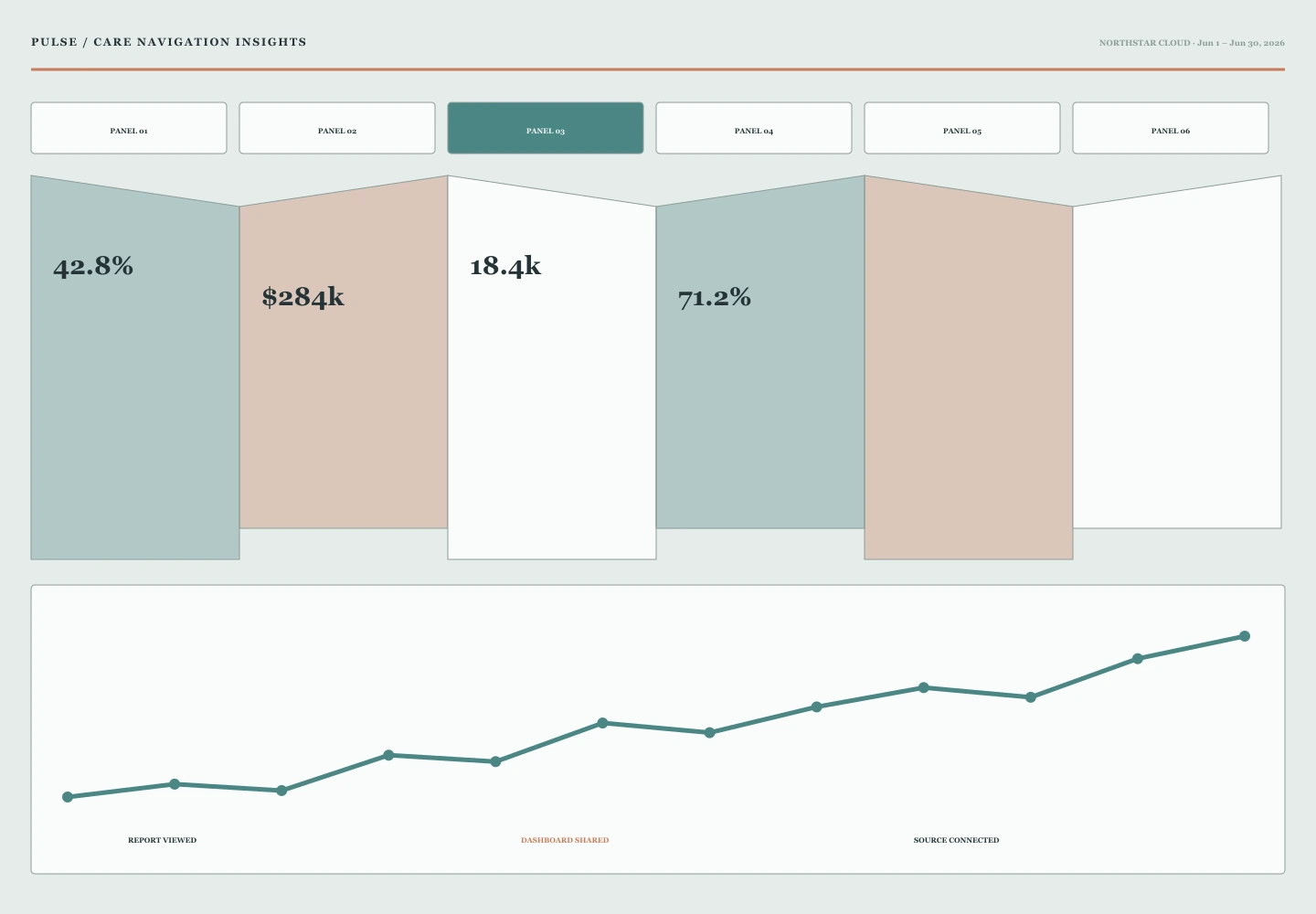
Task: Click the 42.8% metric value
Action: tap(93, 266)
